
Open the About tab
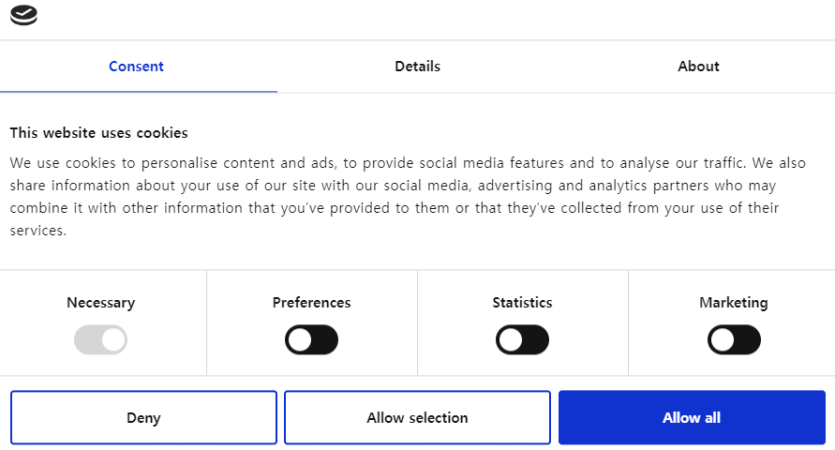coord(698,67)
